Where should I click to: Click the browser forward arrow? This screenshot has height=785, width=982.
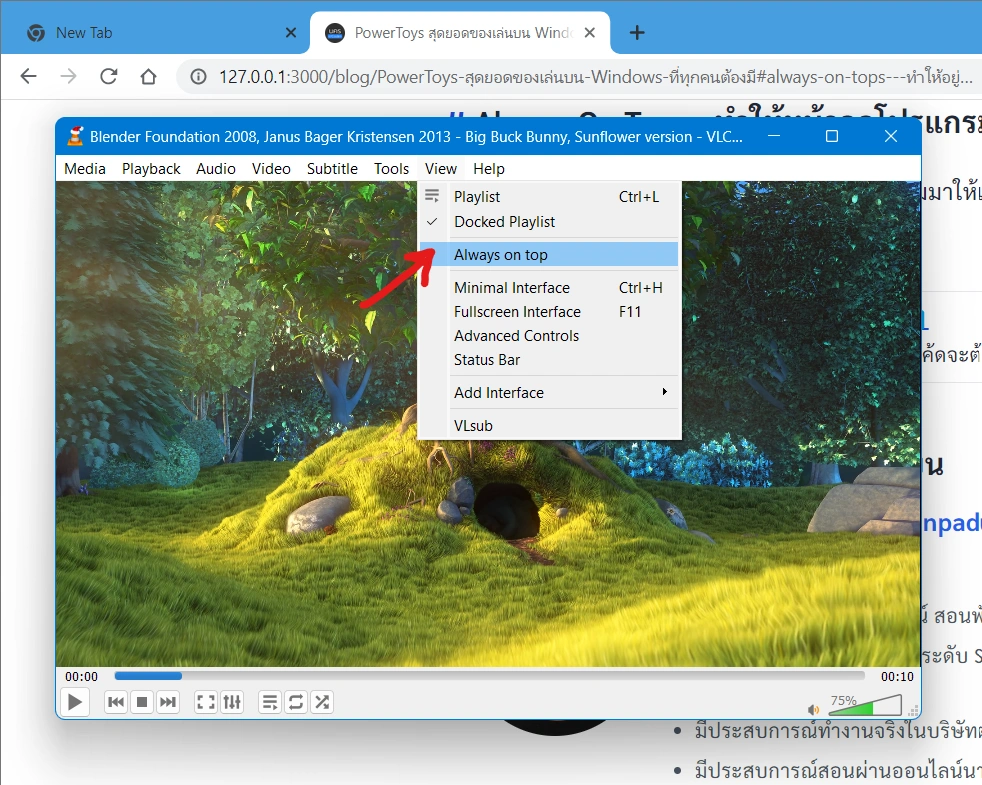pos(68,76)
